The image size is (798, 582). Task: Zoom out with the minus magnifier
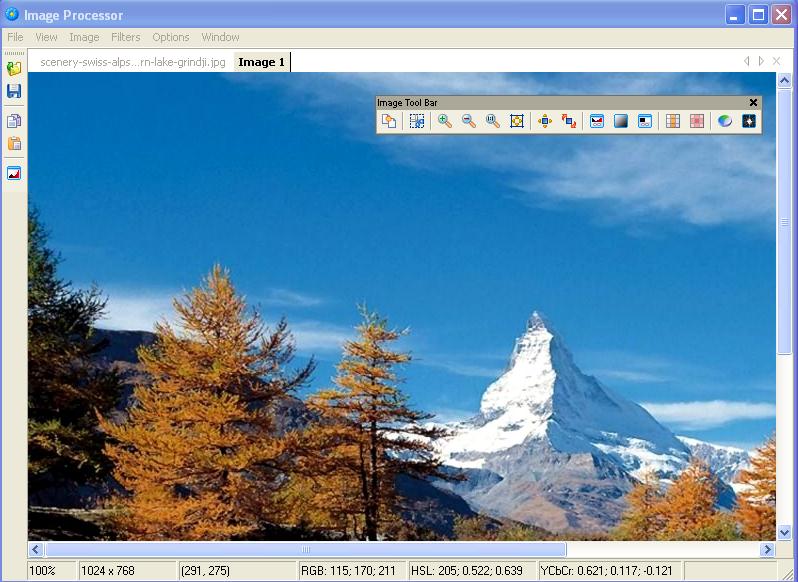pos(469,121)
